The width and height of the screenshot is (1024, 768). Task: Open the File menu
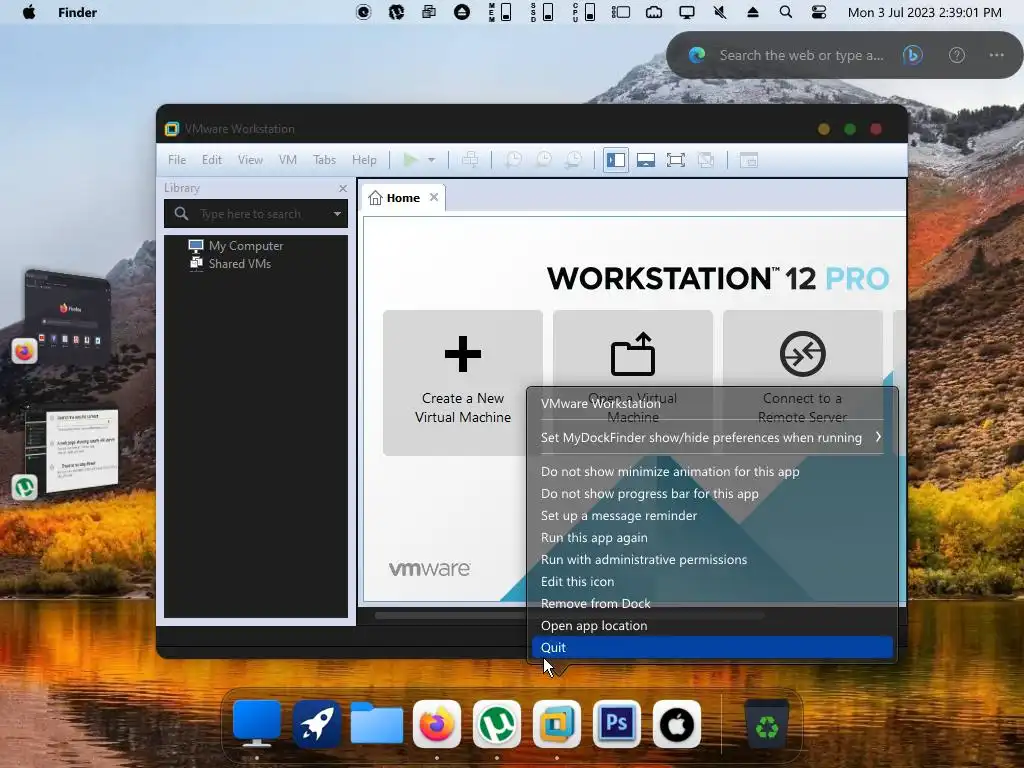pyautogui.click(x=177, y=160)
